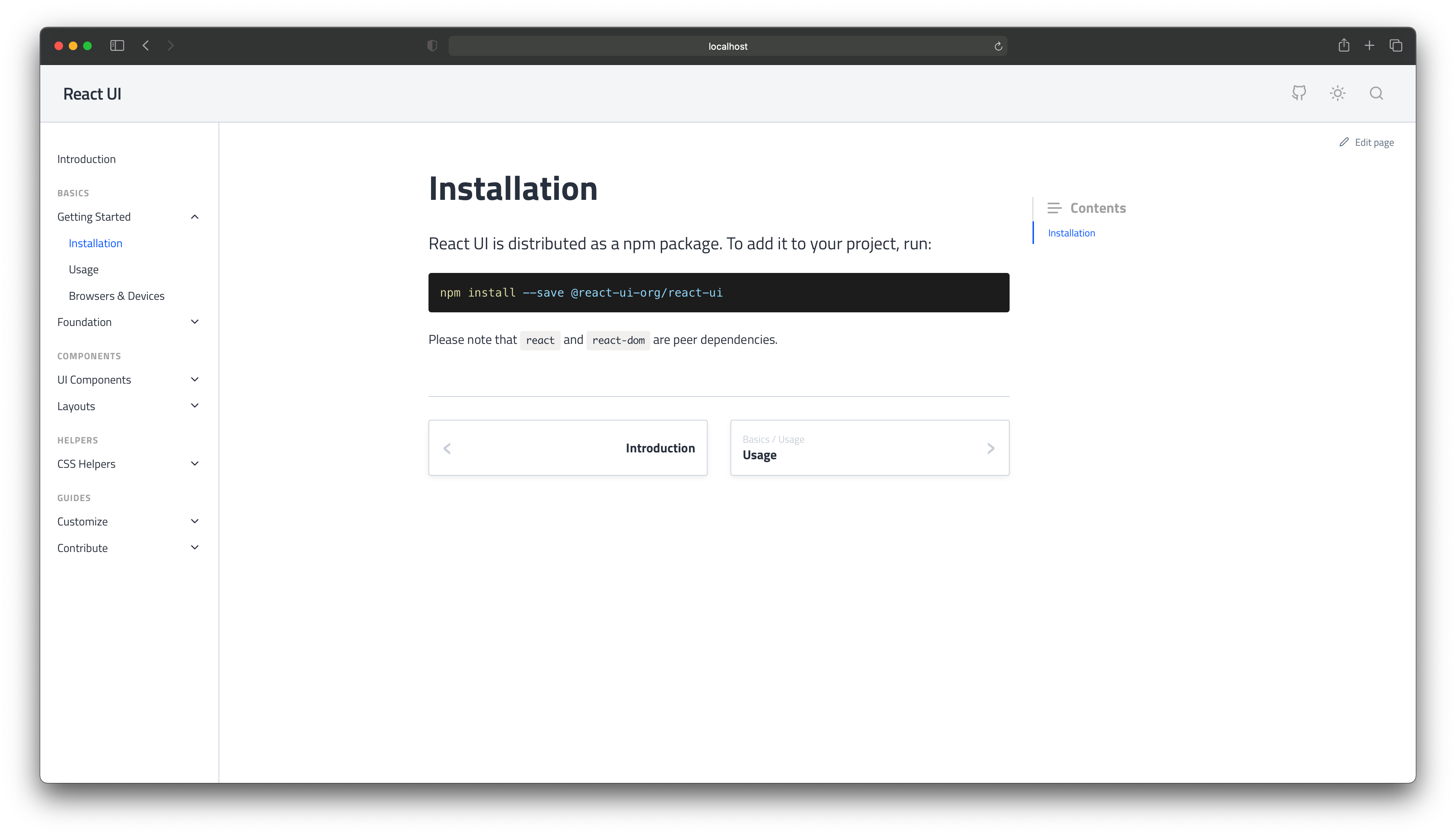The width and height of the screenshot is (1456, 836).
Task: Click the Edit page pencil link
Action: point(1366,143)
